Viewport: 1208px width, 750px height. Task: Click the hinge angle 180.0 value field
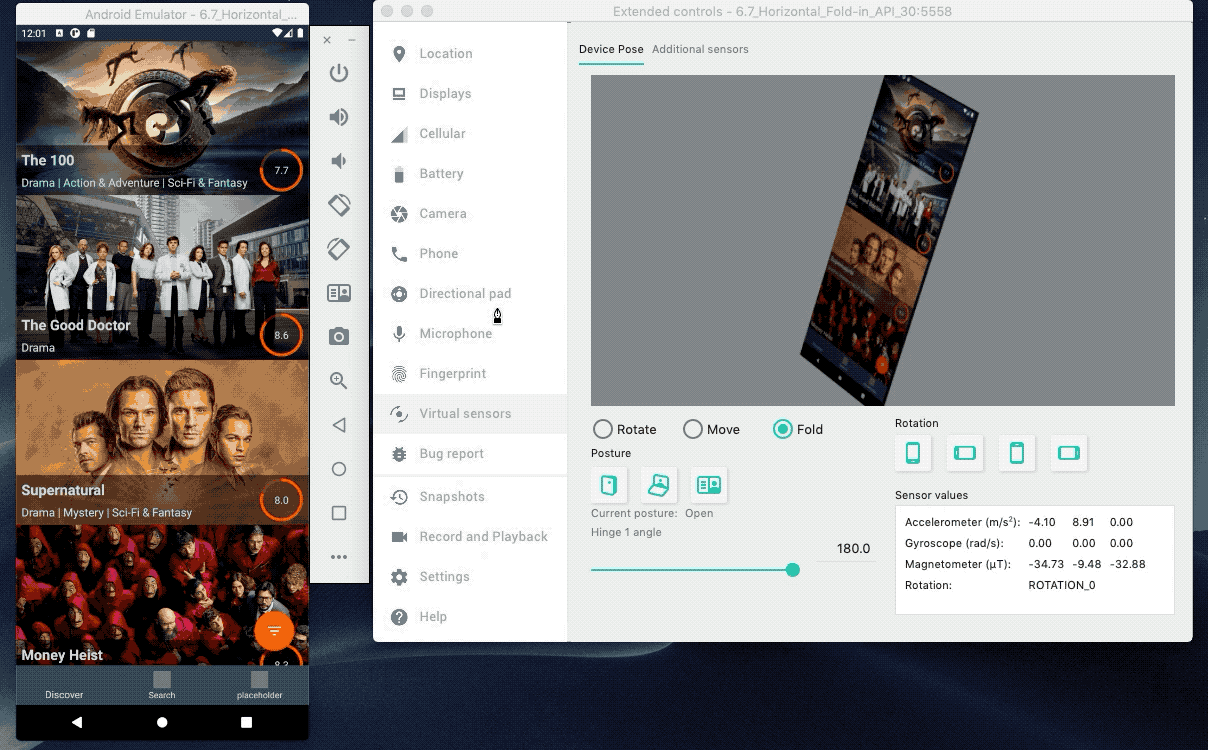pos(846,549)
